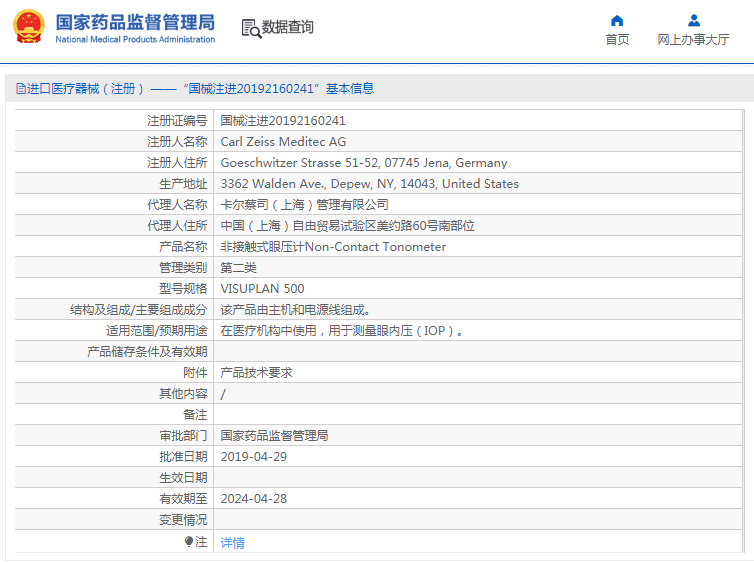This screenshot has height=563, width=754.
Task: Click the 结构及组成/主要组成成分 label
Action: (138, 310)
